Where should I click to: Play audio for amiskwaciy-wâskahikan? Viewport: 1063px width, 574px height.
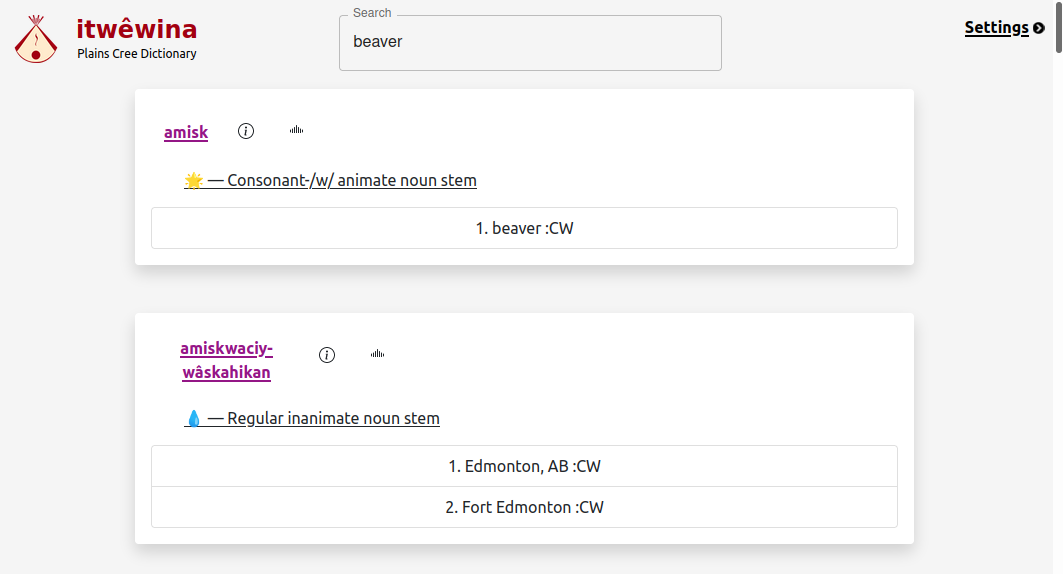tap(377, 354)
